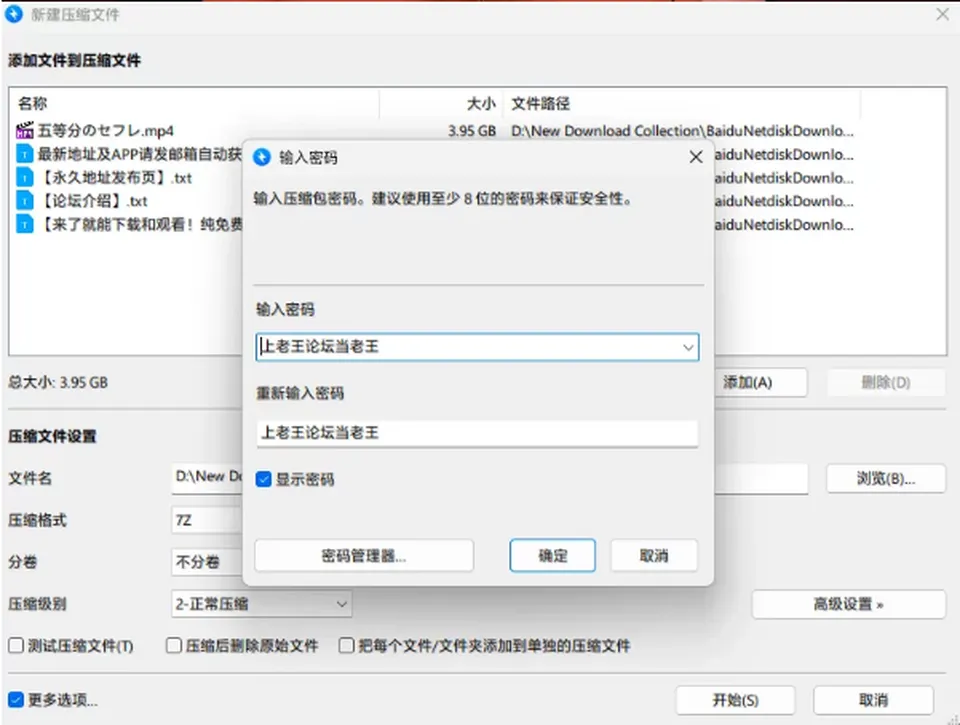960x725 pixels.
Task: Close the 输入密码 dialog
Action: pos(696,157)
